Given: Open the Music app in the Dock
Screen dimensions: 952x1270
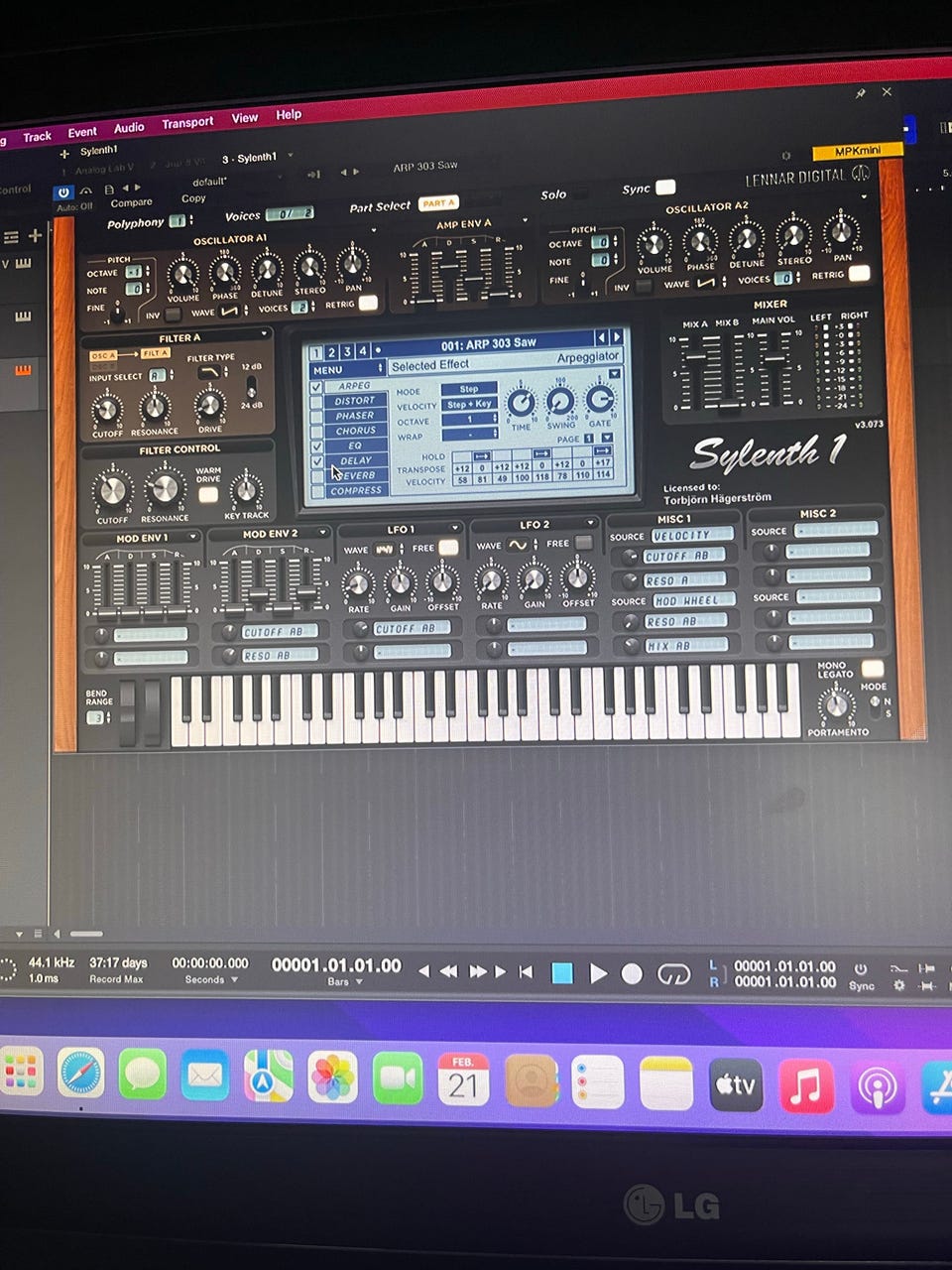Looking at the screenshot, I should click(805, 1084).
